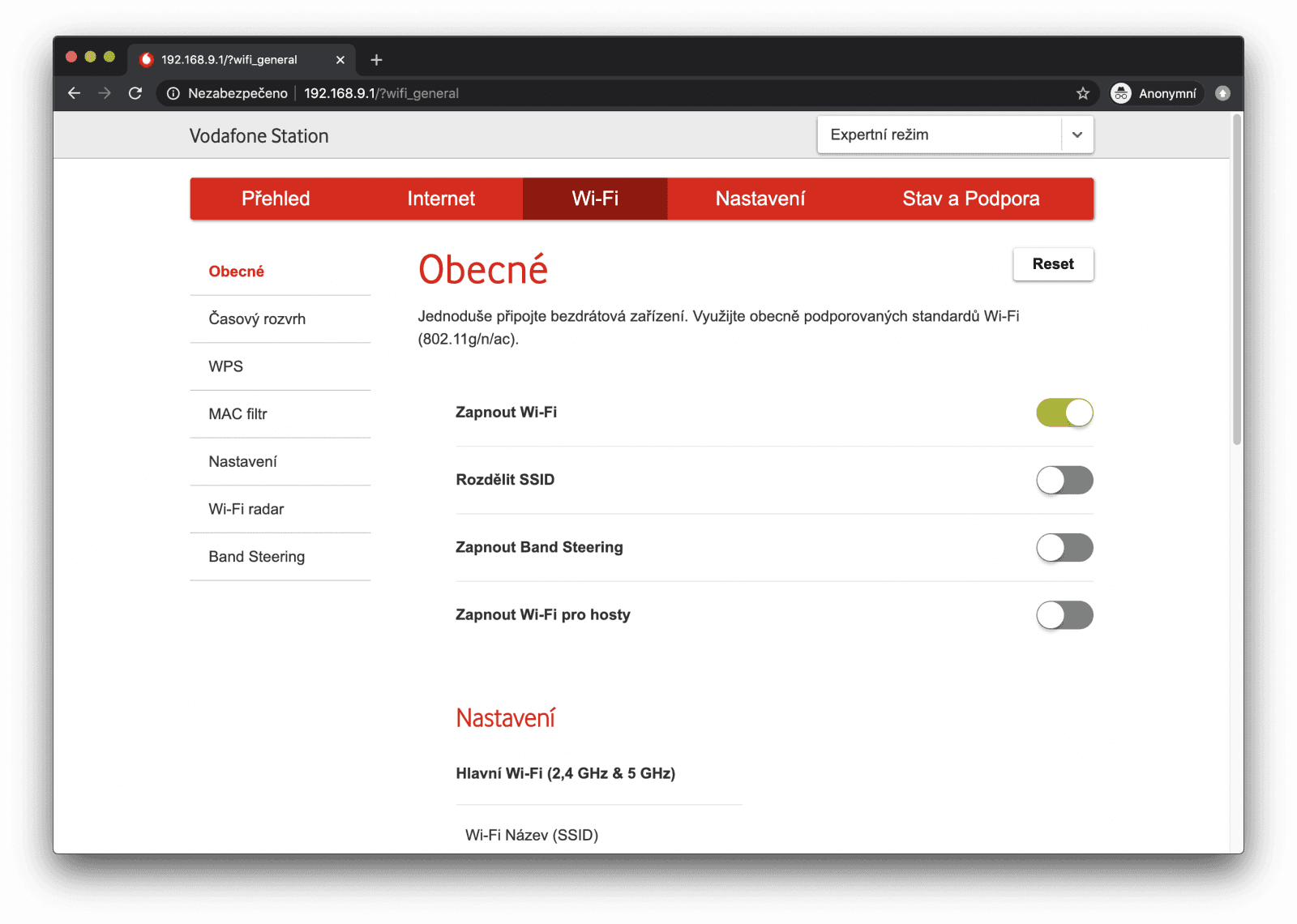1297x924 pixels.
Task: Click the browser address bar URL
Action: [x=381, y=93]
